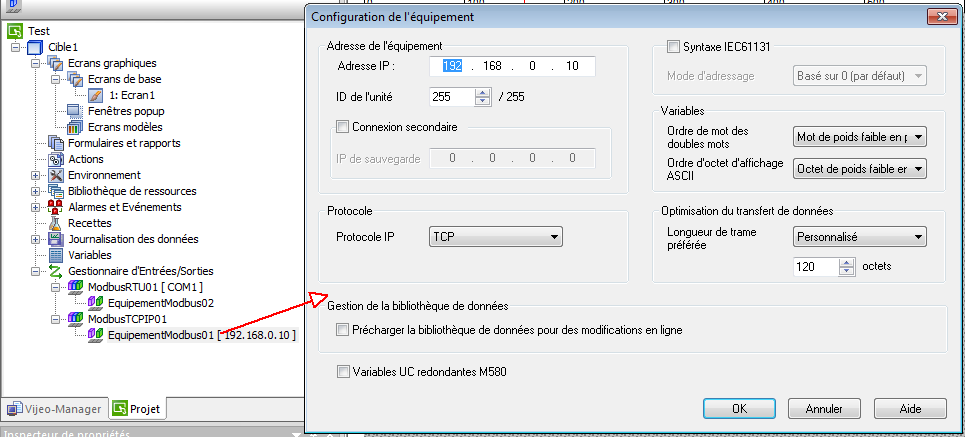Decrease the frame length octets value
The image size is (965, 437).
(x=847, y=271)
